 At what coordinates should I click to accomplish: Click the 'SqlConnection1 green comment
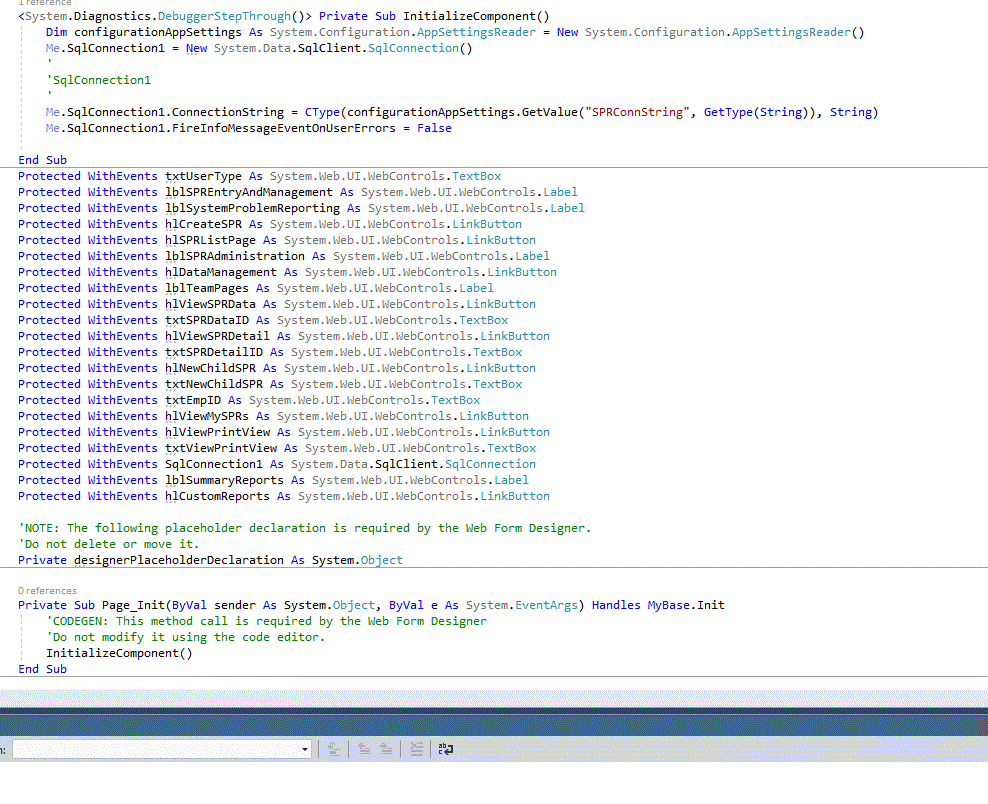coord(98,80)
